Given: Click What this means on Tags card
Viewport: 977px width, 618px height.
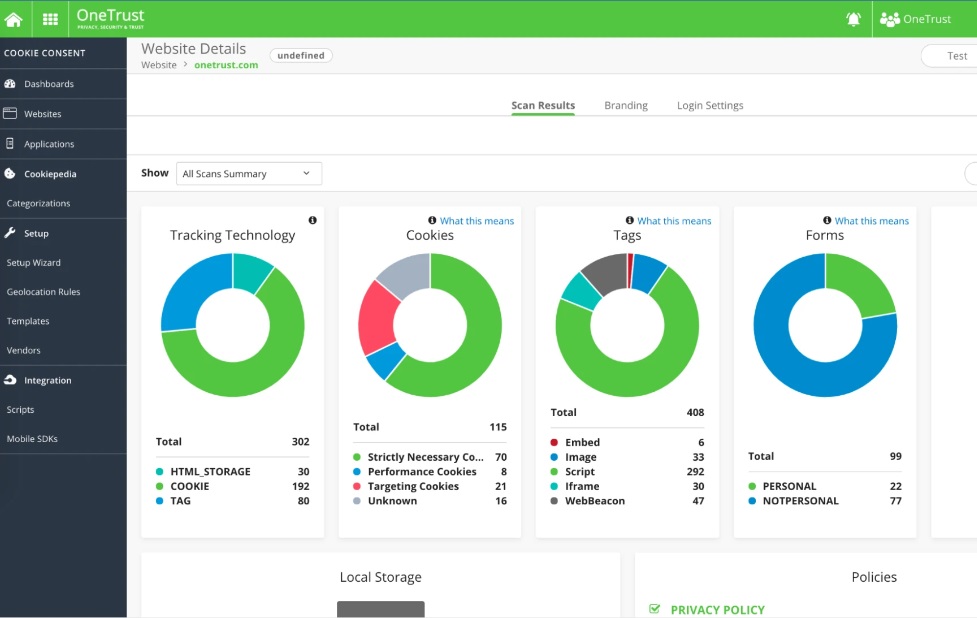Looking at the screenshot, I should 674,221.
